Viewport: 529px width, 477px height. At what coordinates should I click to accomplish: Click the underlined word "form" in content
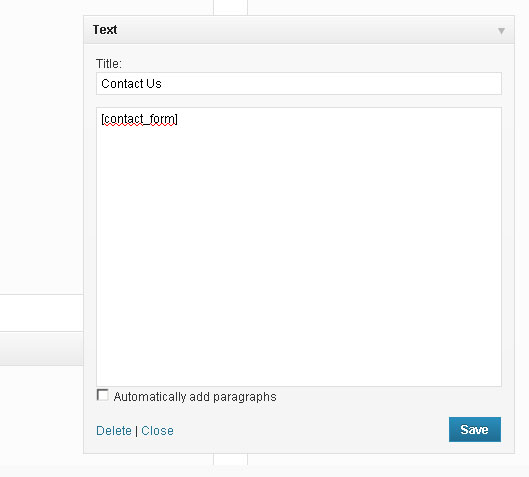[162, 119]
